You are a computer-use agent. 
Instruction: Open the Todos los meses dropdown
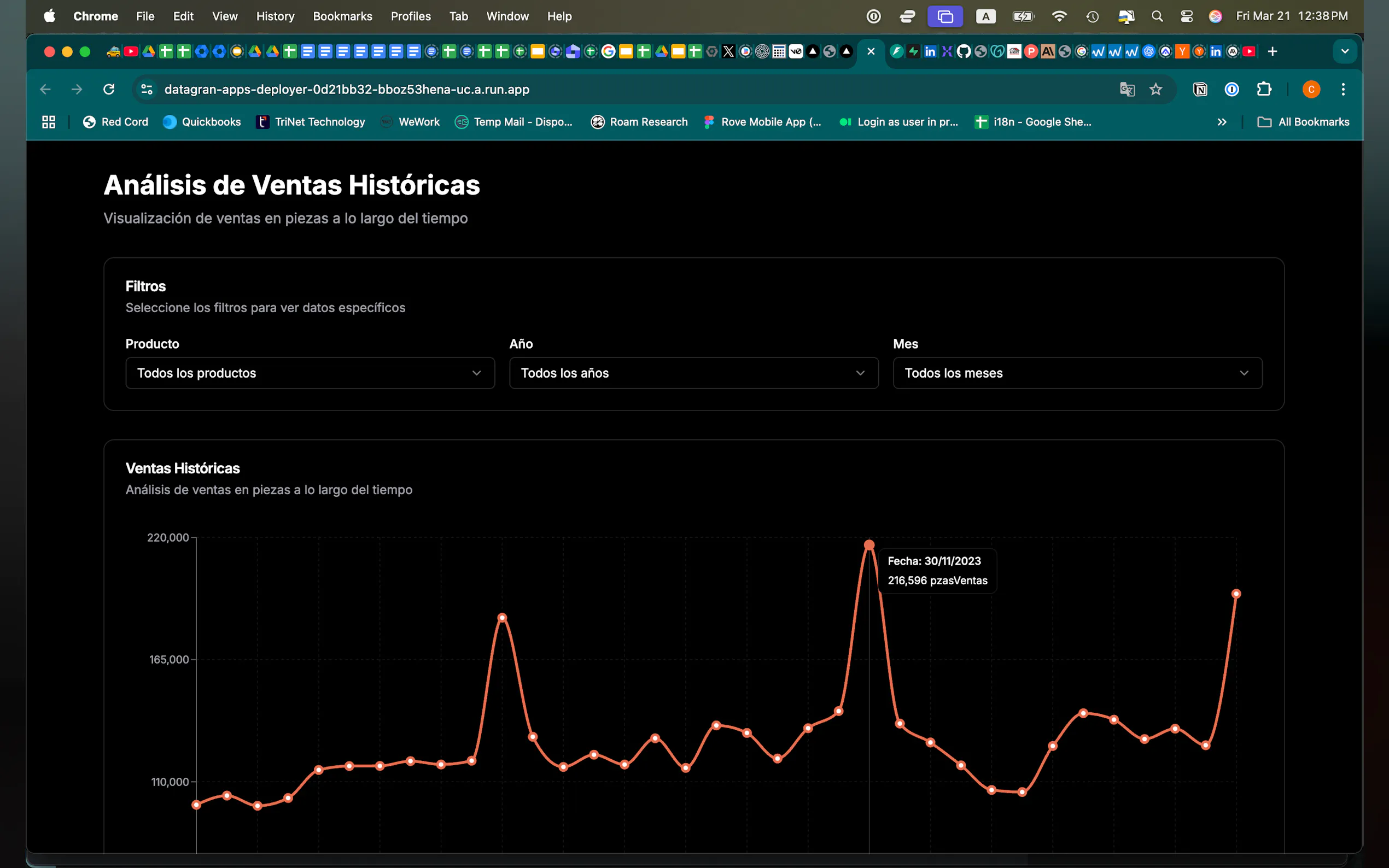(x=1077, y=373)
